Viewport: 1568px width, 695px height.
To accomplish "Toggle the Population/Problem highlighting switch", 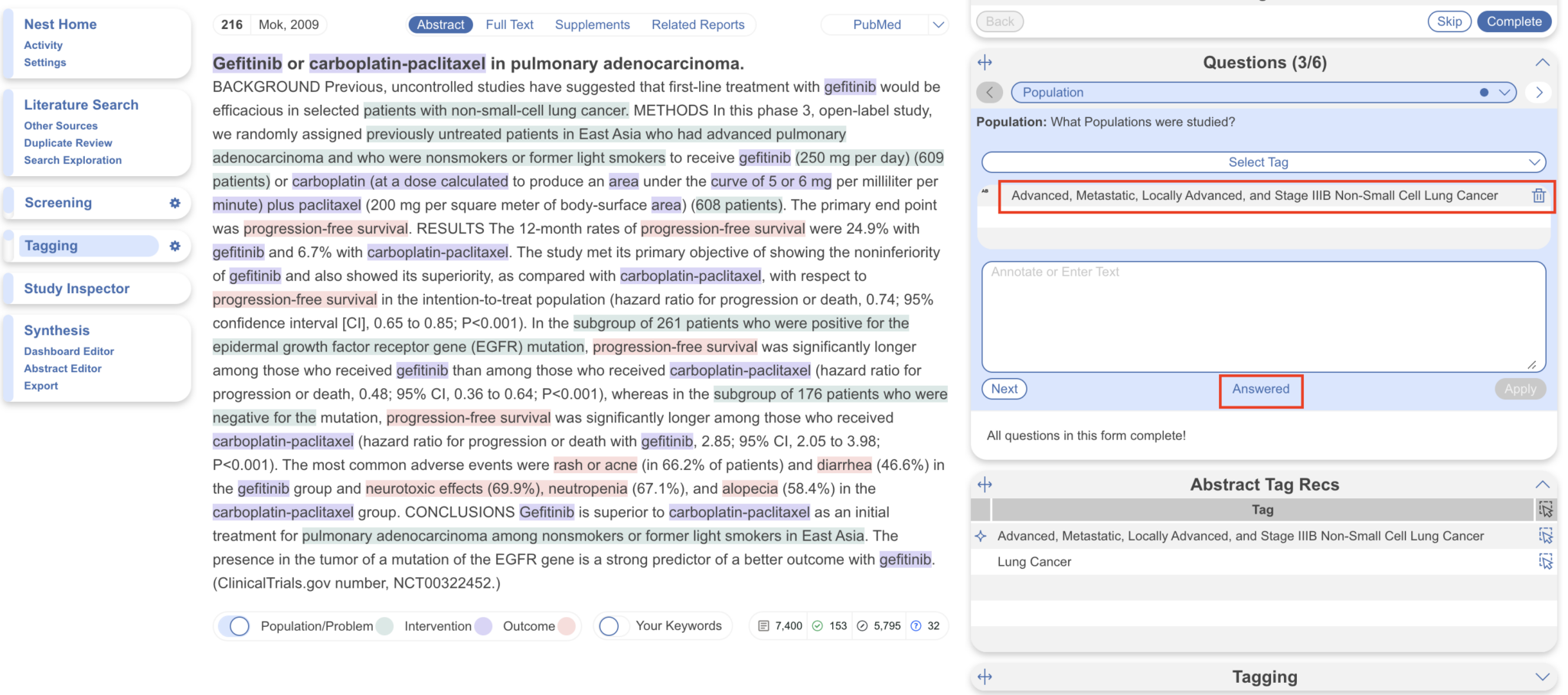I will click(237, 625).
